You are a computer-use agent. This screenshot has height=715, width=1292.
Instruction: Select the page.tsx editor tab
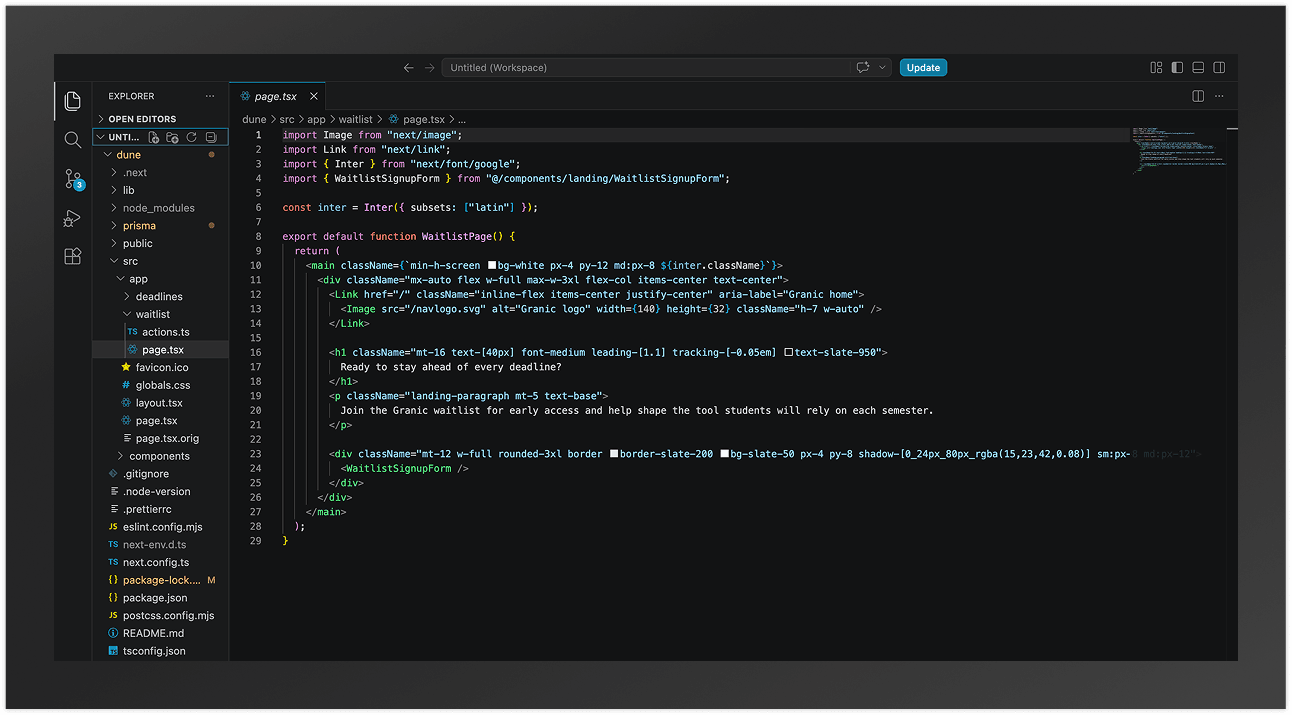276,96
